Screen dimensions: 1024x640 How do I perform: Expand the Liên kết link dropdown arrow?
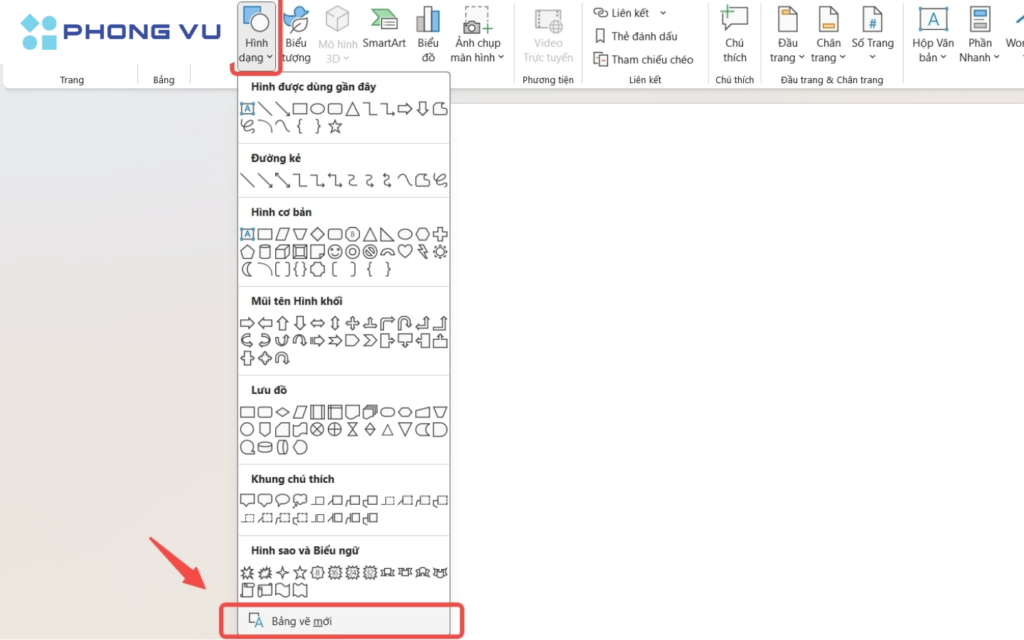(663, 13)
